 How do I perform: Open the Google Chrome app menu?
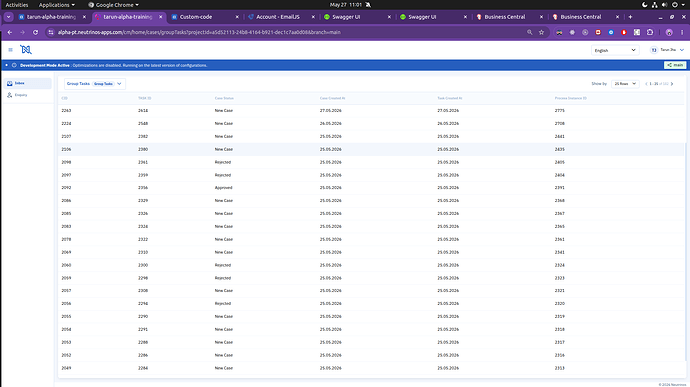[114, 5]
